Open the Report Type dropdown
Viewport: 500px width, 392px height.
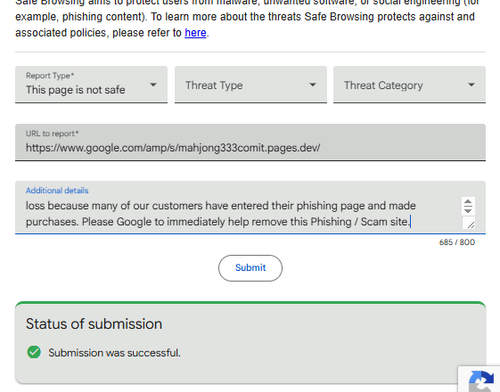tap(91, 85)
